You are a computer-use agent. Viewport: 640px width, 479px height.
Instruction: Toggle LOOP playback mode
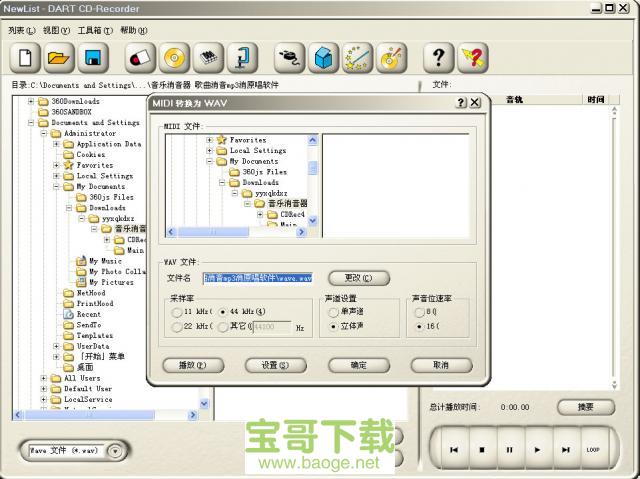point(593,450)
